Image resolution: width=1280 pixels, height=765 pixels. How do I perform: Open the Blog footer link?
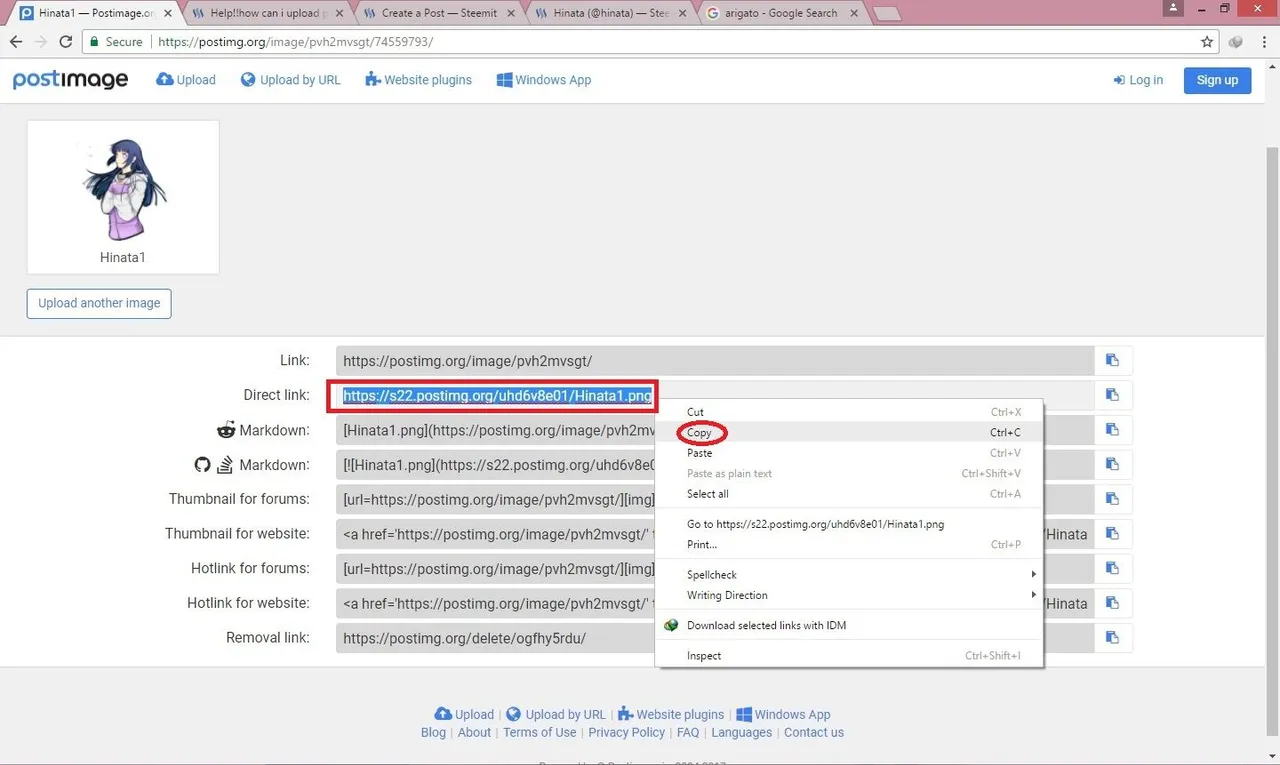(x=433, y=732)
